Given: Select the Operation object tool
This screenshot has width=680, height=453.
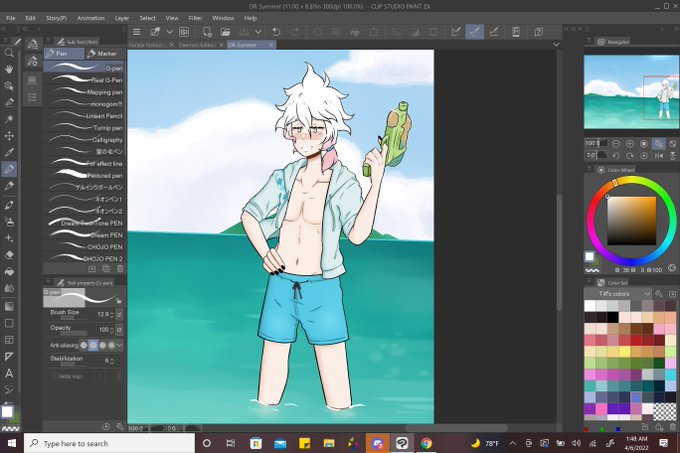Looking at the screenshot, I should [x=9, y=86].
